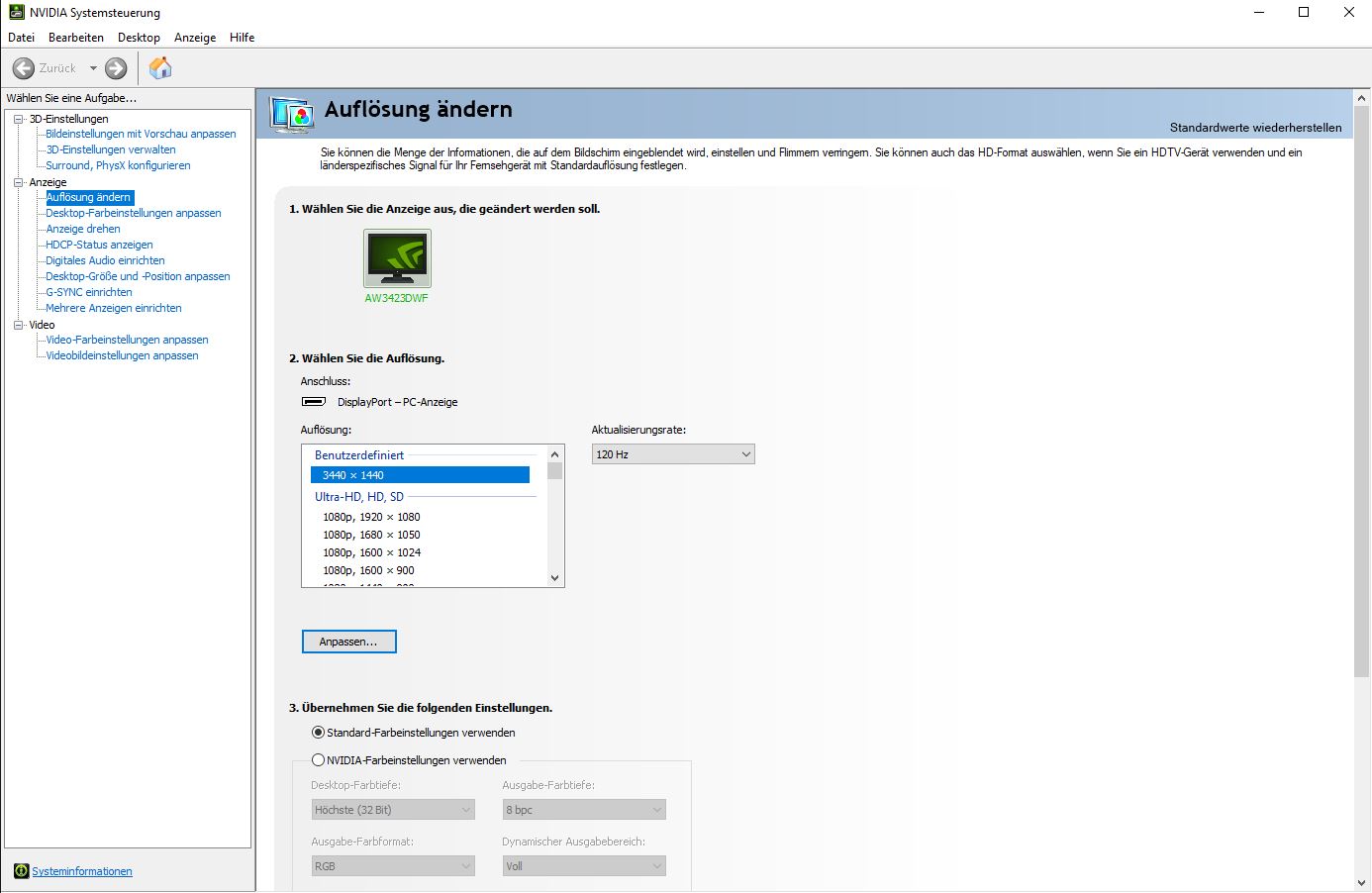Open Videobildeinstellungen anpassen page
Image resolution: width=1372 pixels, height=893 pixels.
(x=122, y=355)
